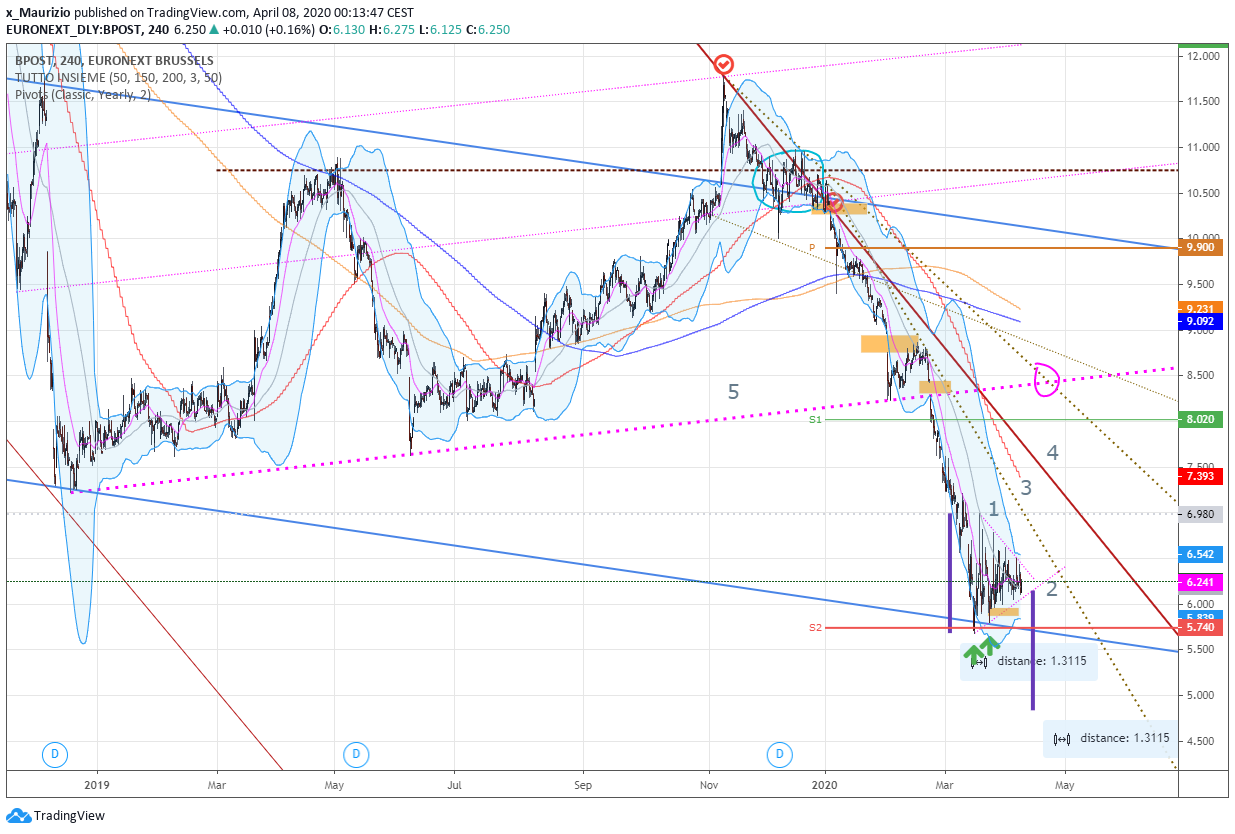Click the S1 pivot label on the chart

coord(815,421)
